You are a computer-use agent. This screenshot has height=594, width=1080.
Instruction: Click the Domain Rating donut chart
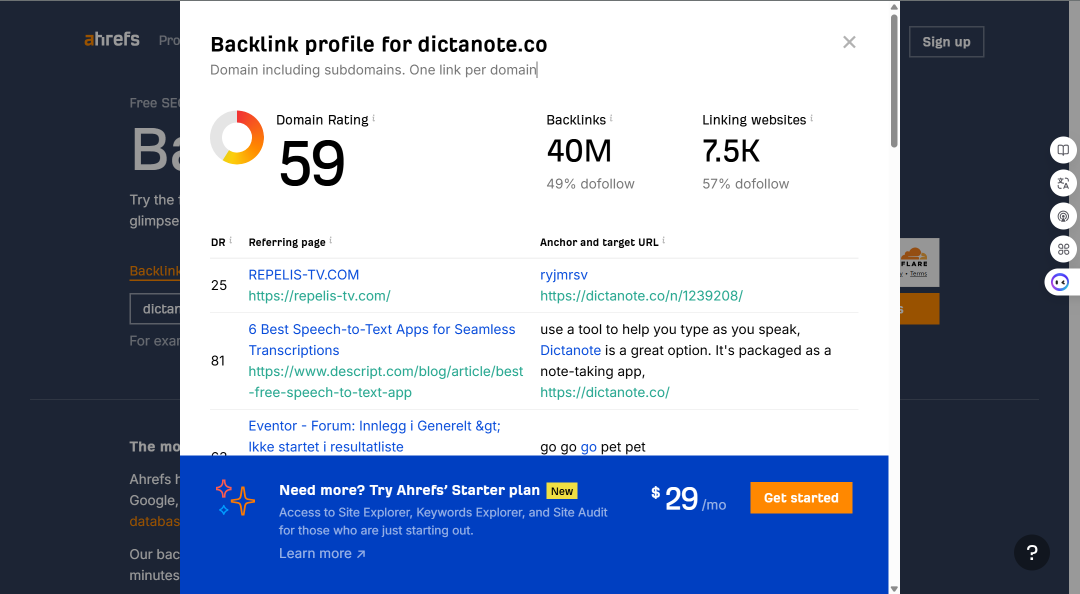237,137
